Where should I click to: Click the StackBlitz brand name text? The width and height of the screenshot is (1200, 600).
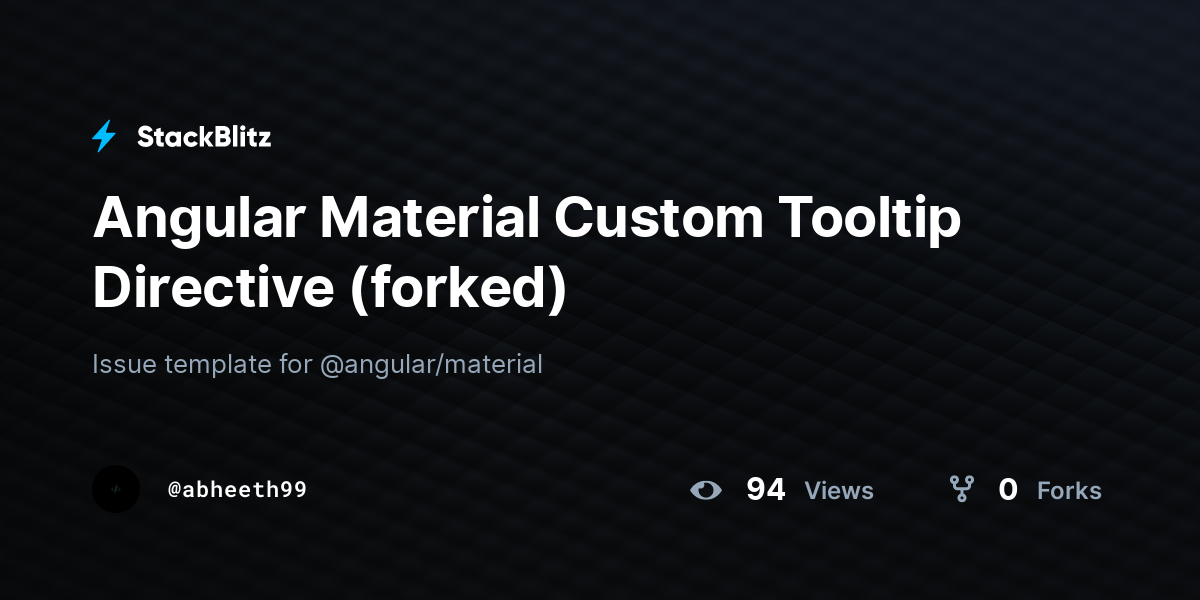click(x=204, y=137)
